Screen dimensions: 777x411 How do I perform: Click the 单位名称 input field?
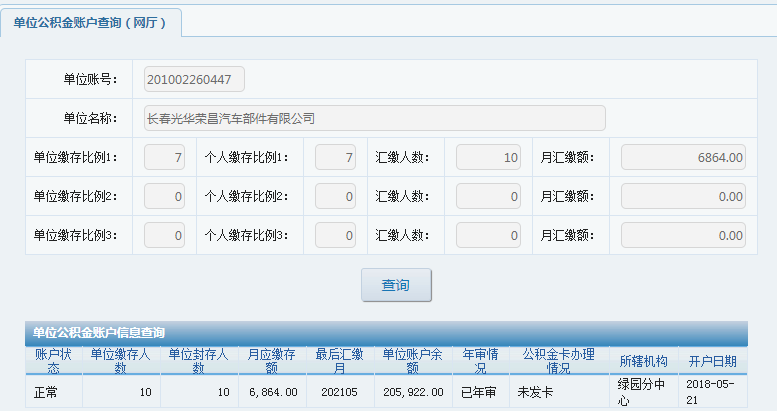coord(375,118)
